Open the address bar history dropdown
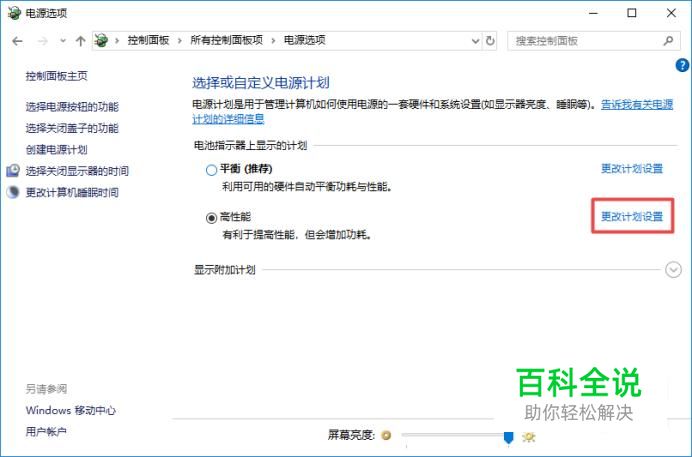Viewport: 692px width, 457px height. click(x=475, y=41)
